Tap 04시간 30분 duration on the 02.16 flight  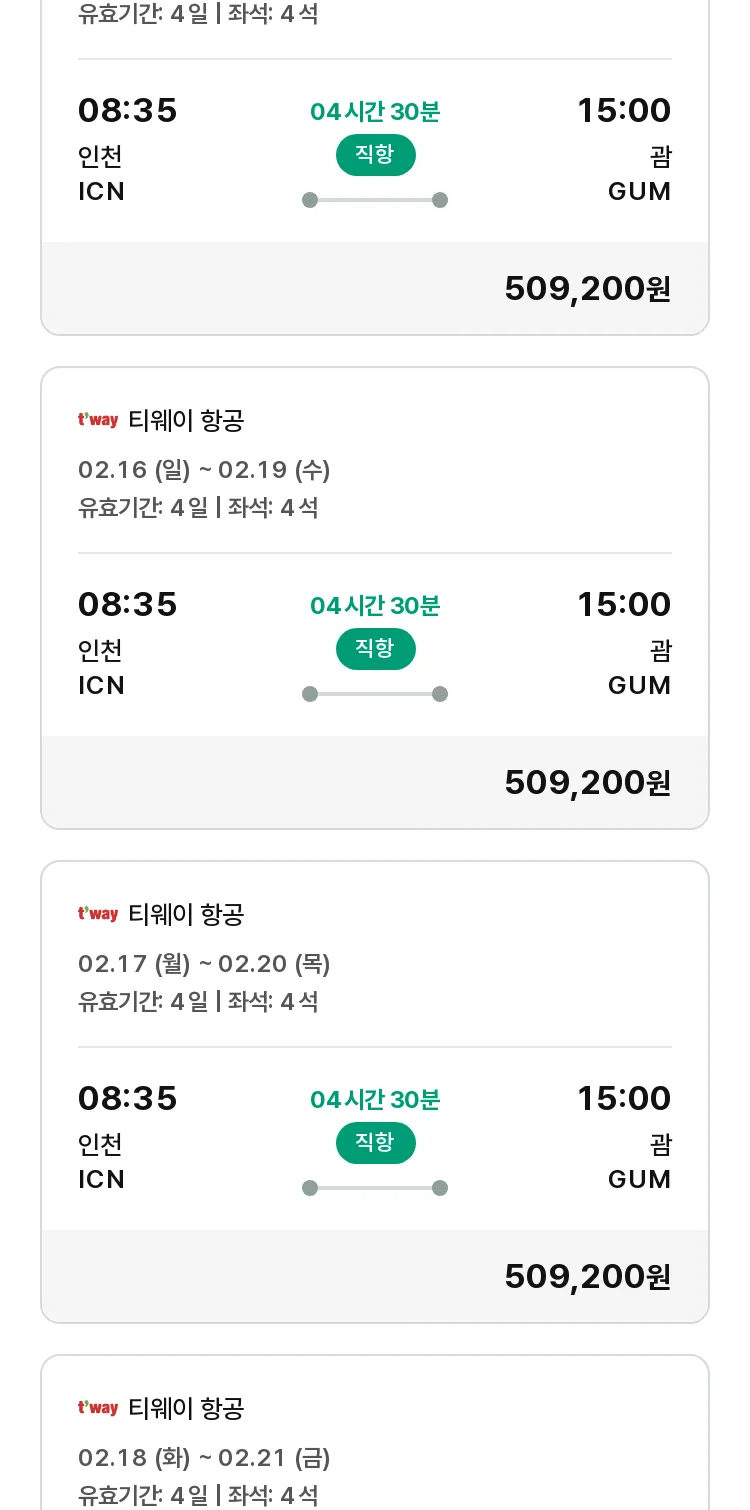click(x=375, y=606)
